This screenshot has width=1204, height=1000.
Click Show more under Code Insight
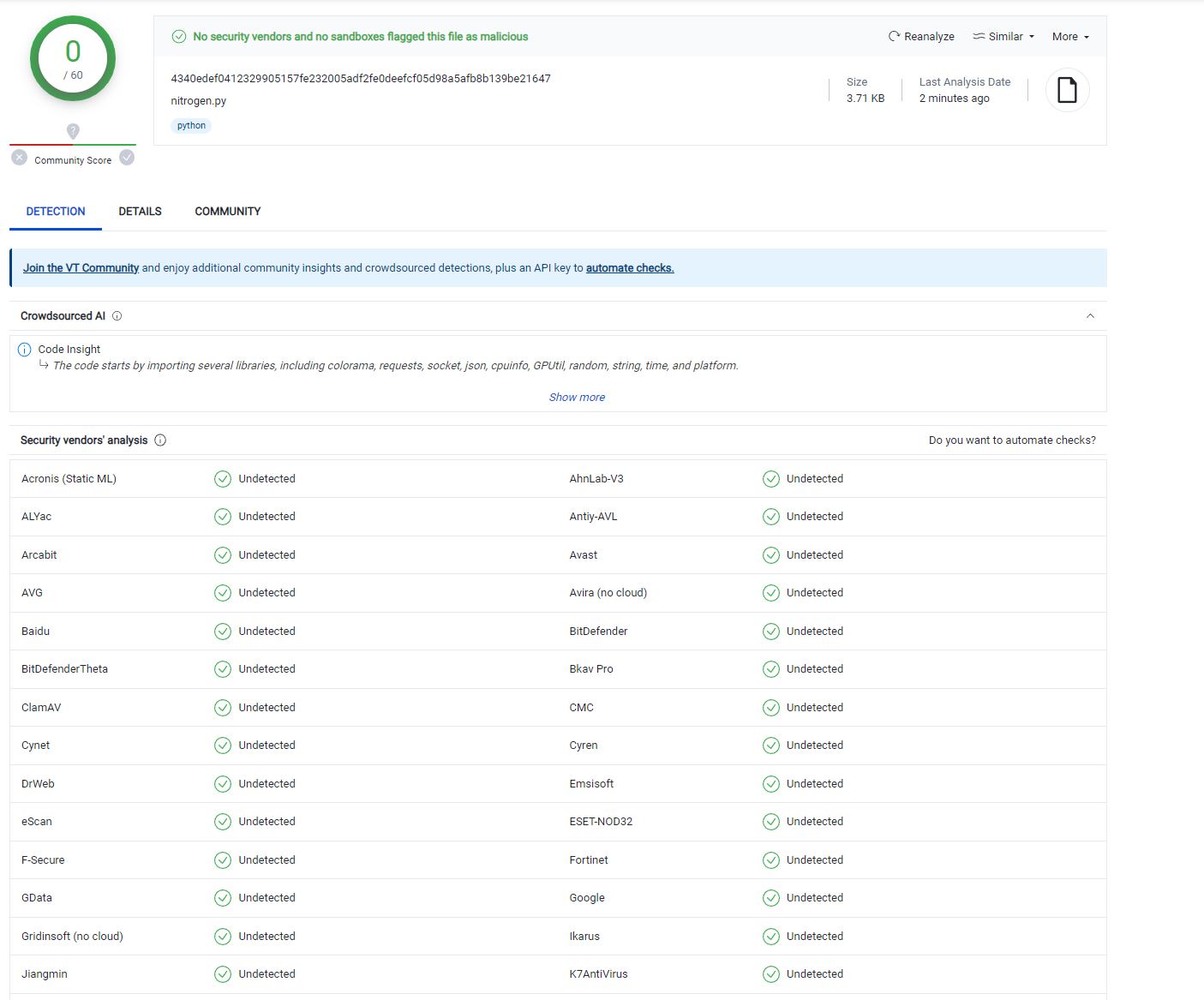coord(577,397)
